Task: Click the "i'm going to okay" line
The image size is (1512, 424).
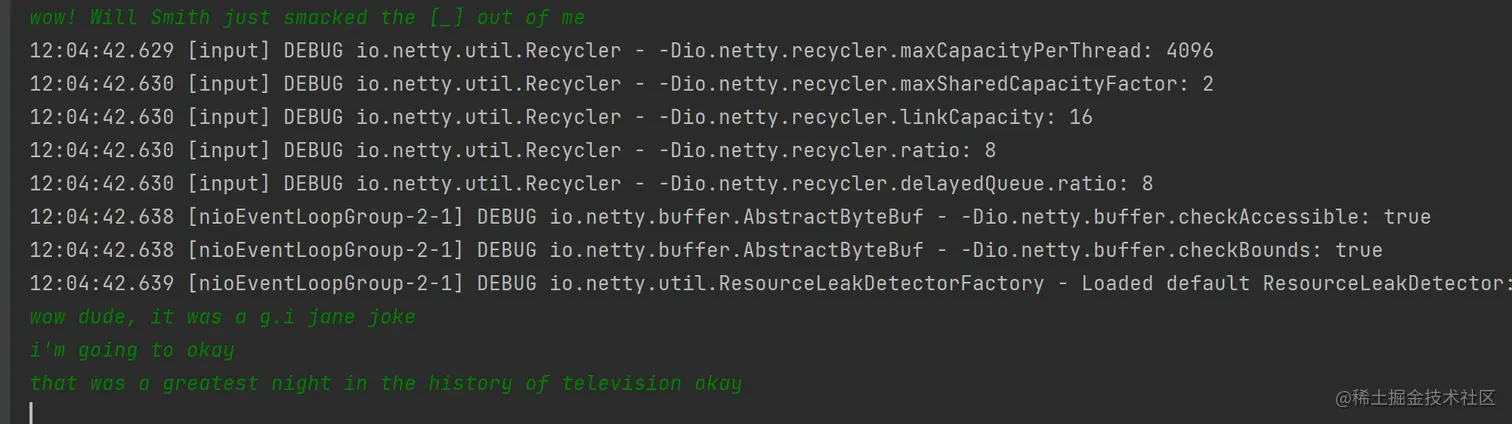Action: [x=132, y=350]
